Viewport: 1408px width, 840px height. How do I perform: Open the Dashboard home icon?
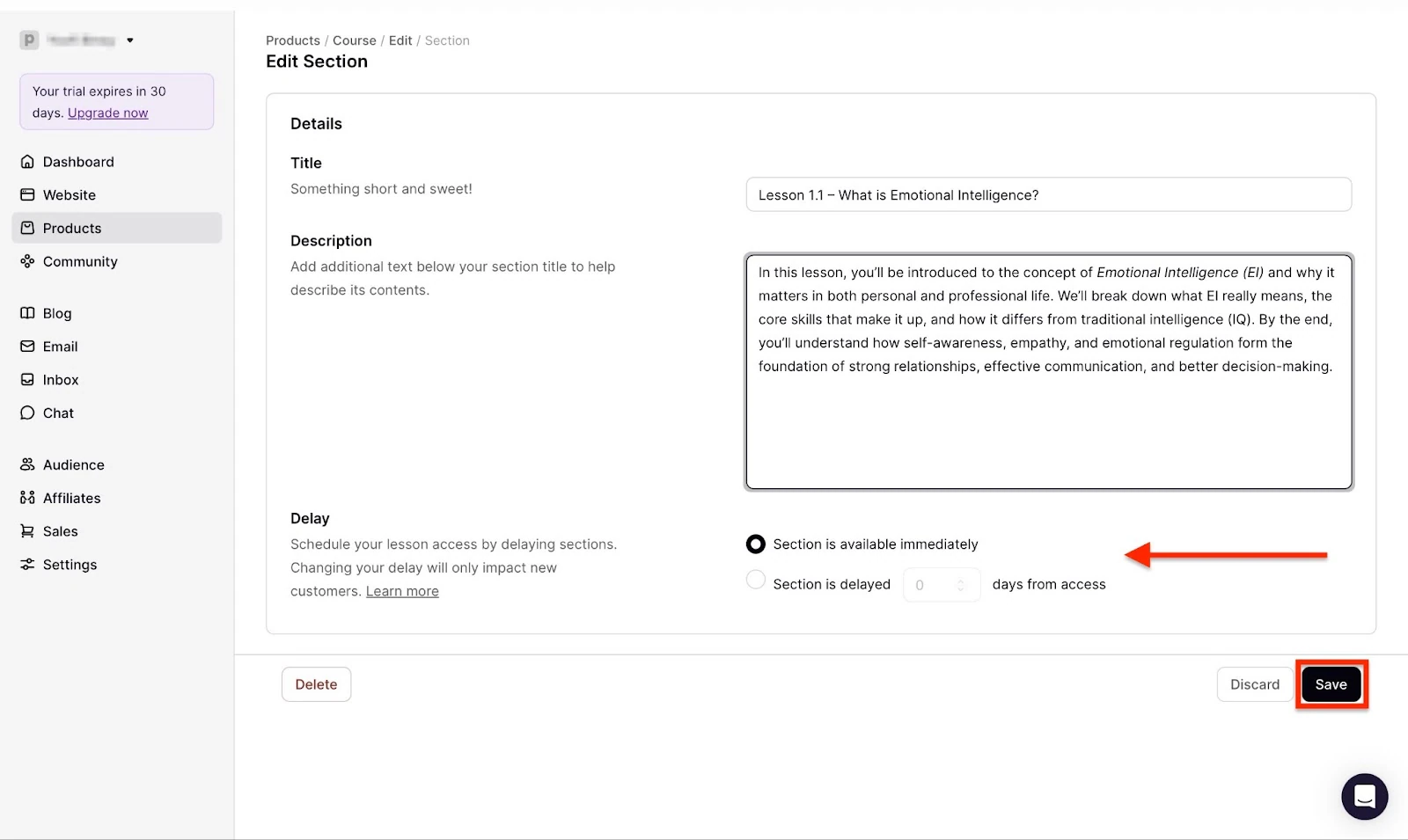(x=27, y=162)
